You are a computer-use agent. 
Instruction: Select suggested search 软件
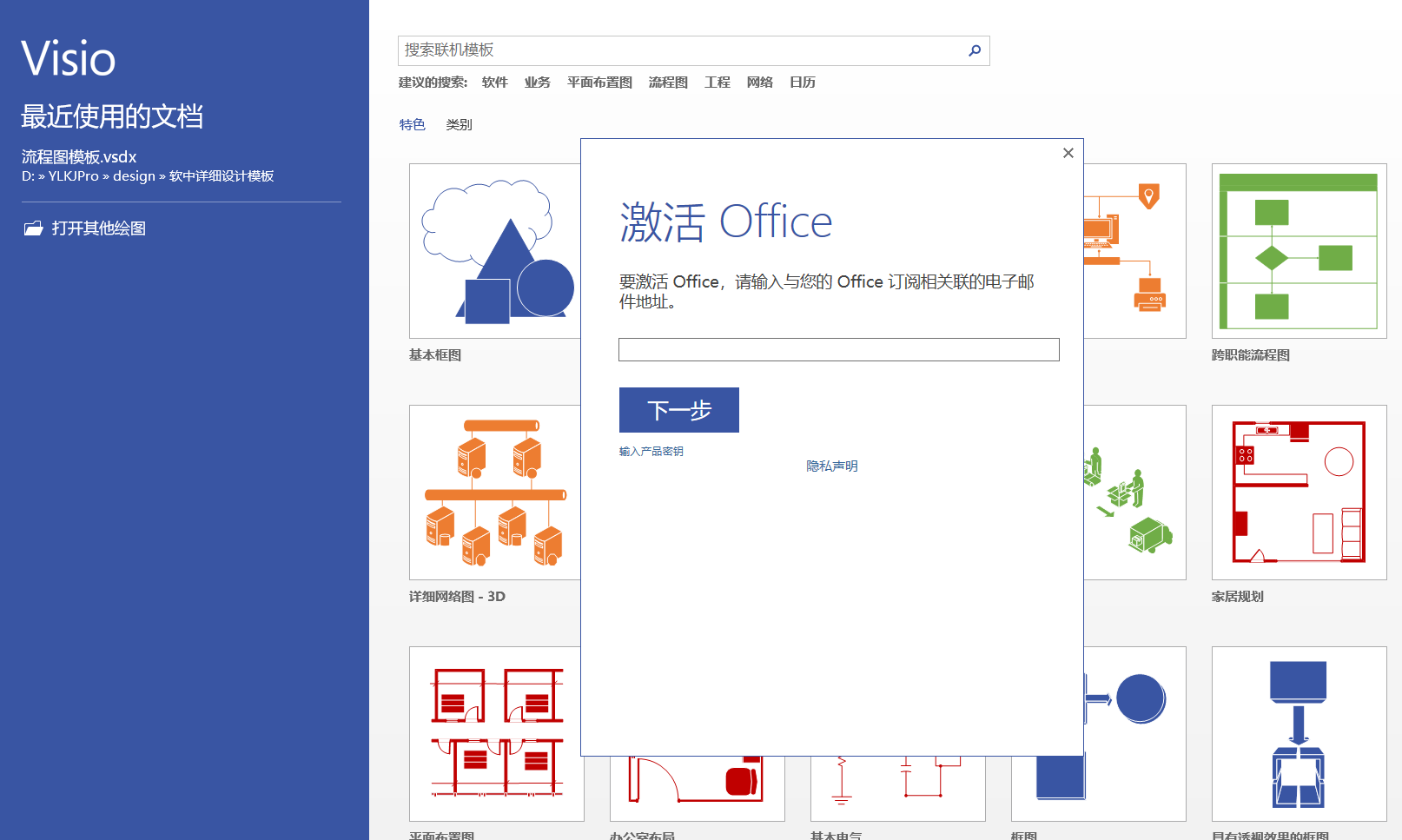click(495, 83)
